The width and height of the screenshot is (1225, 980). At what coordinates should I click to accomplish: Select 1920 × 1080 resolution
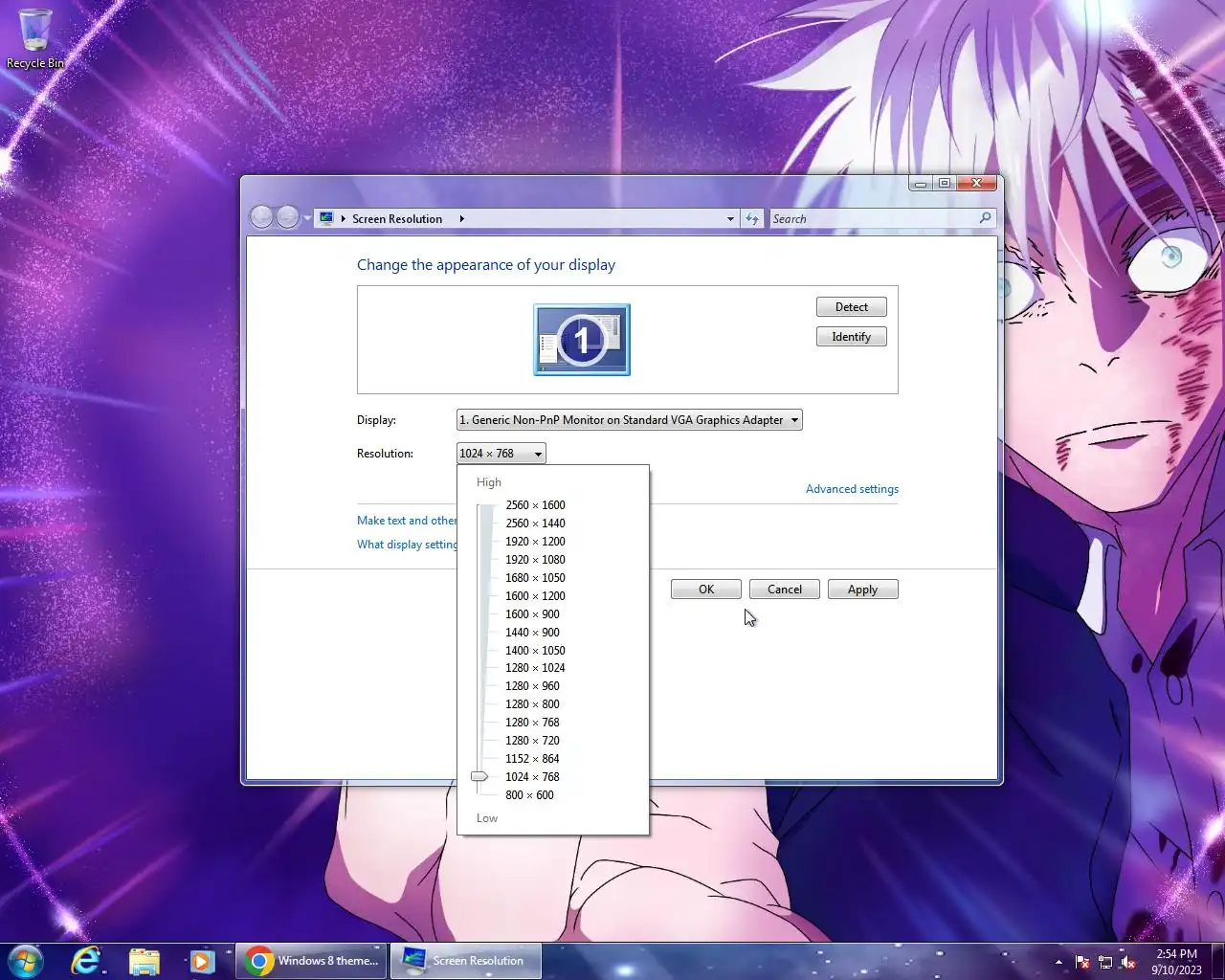coord(535,560)
